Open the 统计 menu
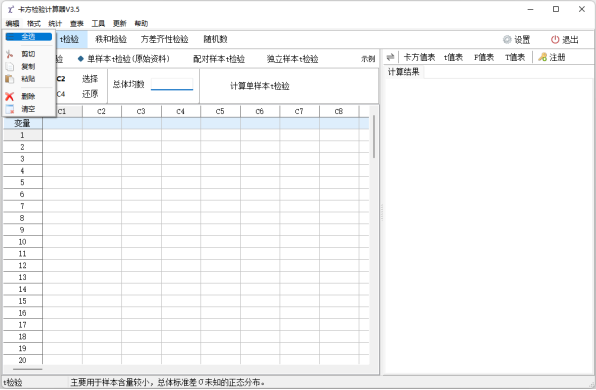 click(x=55, y=24)
